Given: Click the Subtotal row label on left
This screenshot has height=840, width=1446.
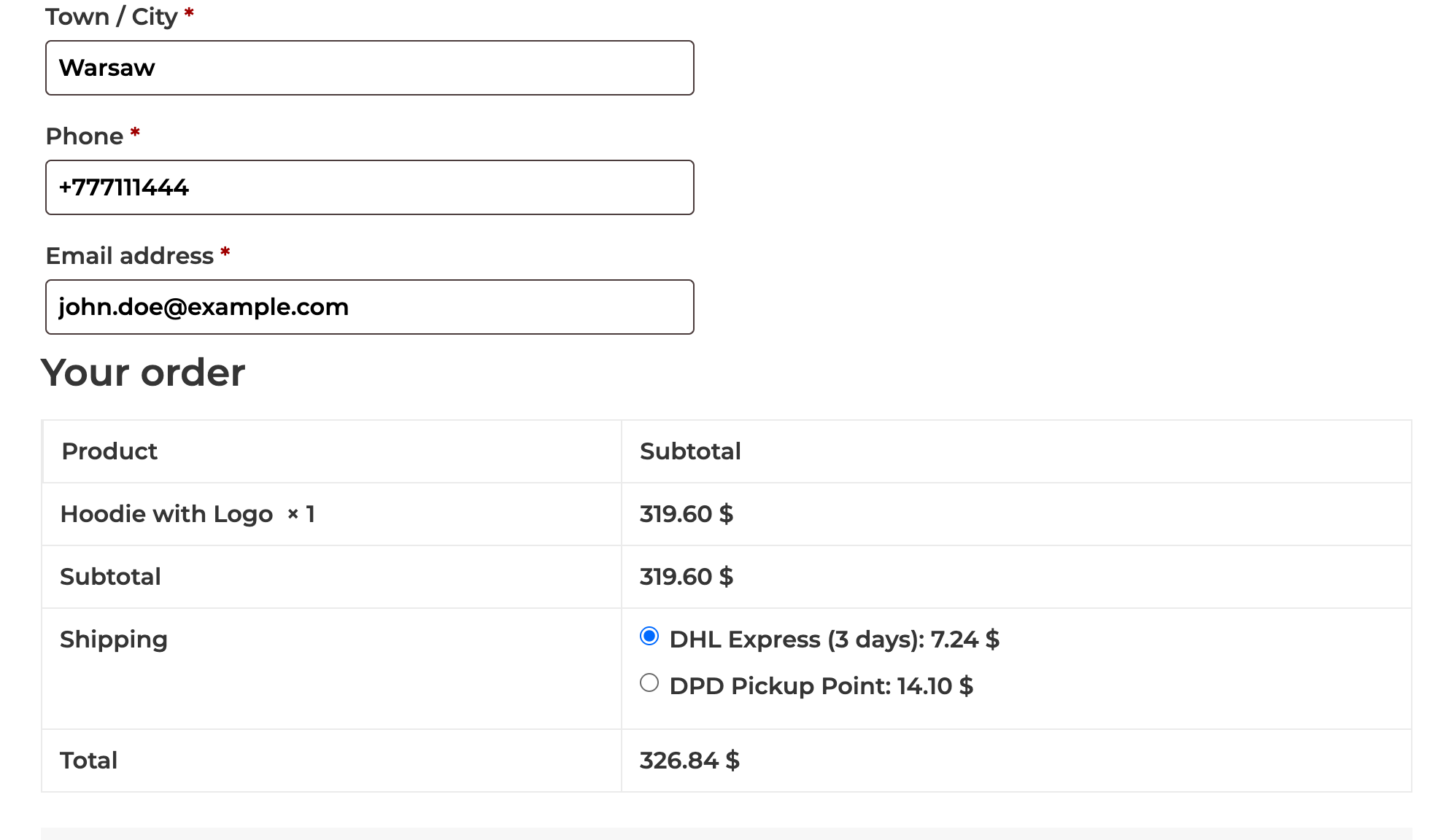Looking at the screenshot, I should (110, 577).
